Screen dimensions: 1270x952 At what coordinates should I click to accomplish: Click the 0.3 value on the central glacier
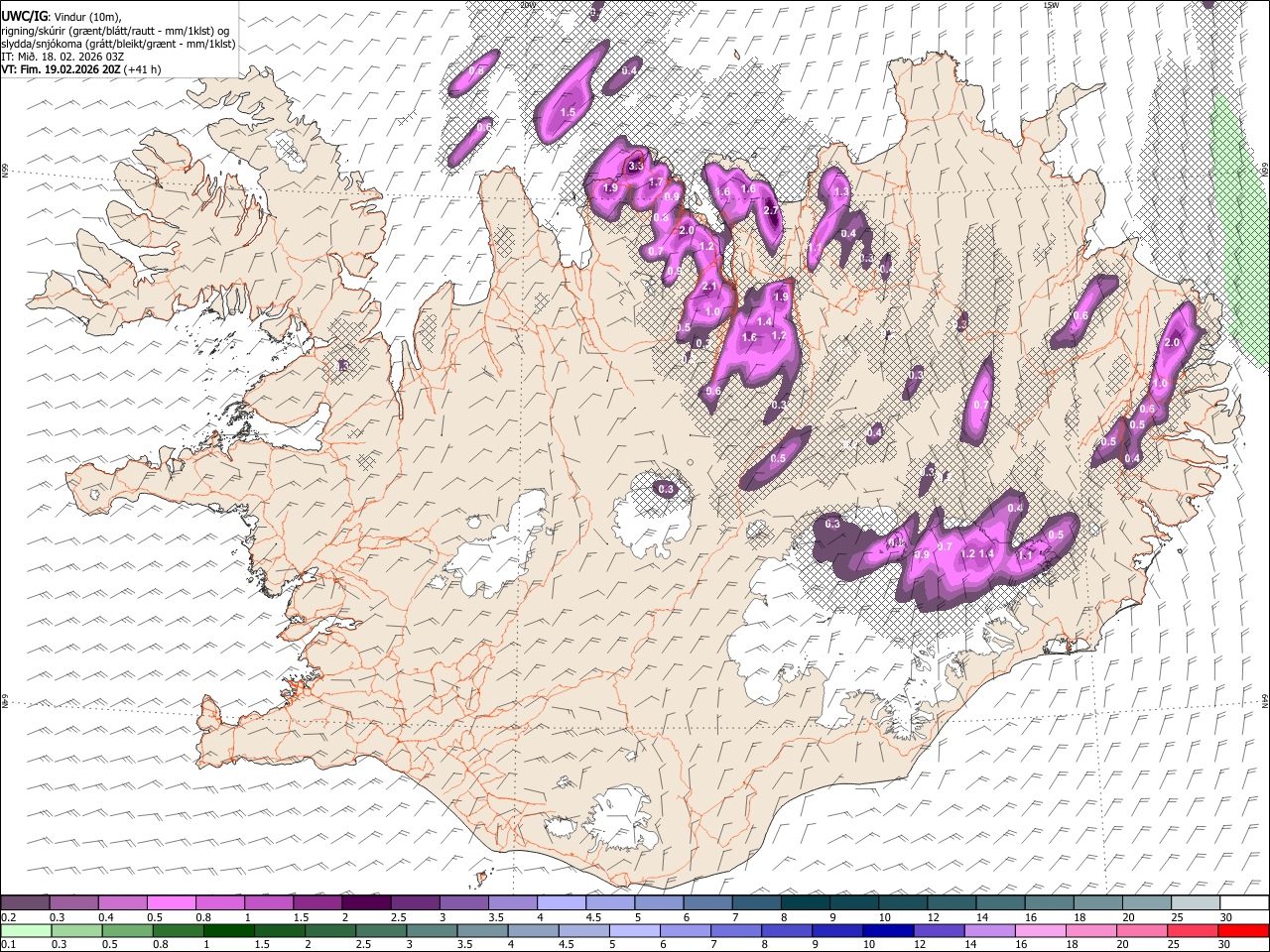click(666, 489)
